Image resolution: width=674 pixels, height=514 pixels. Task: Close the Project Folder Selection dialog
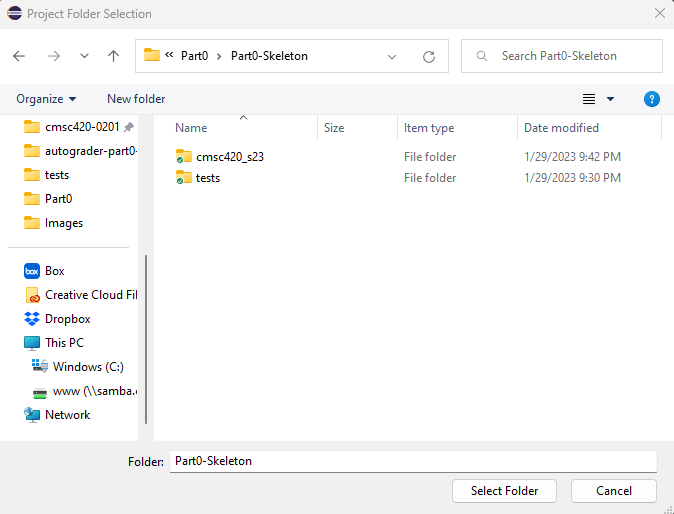(x=660, y=13)
